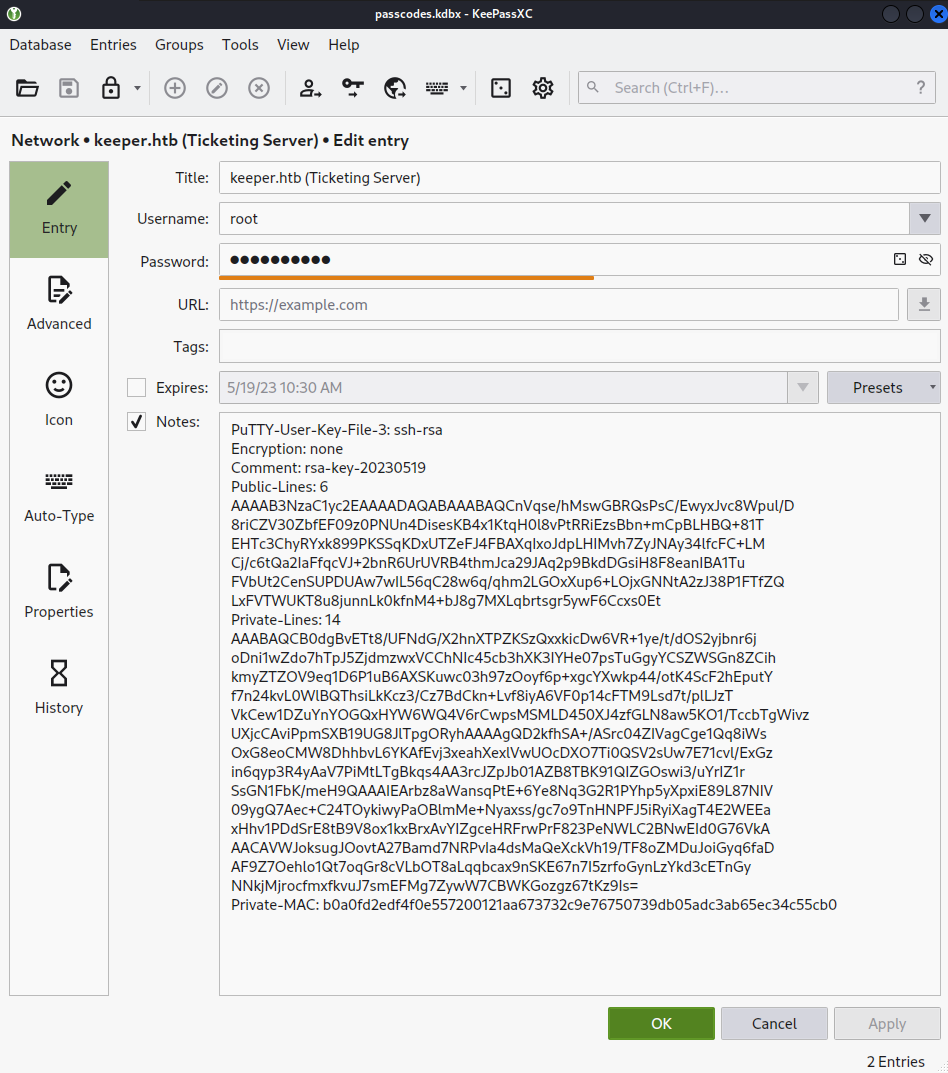948x1073 pixels.
Task: Switch to Auto-Type sidebar section
Action: (59, 496)
